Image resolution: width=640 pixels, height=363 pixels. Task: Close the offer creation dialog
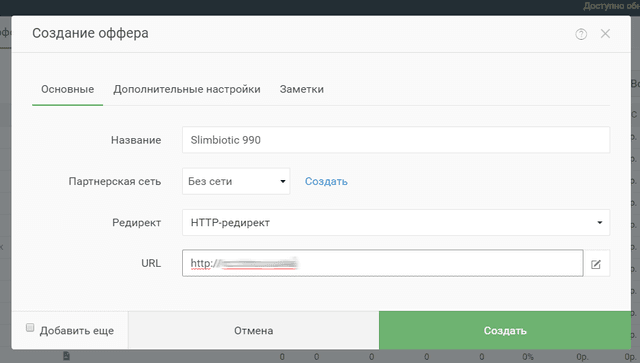[x=605, y=34]
